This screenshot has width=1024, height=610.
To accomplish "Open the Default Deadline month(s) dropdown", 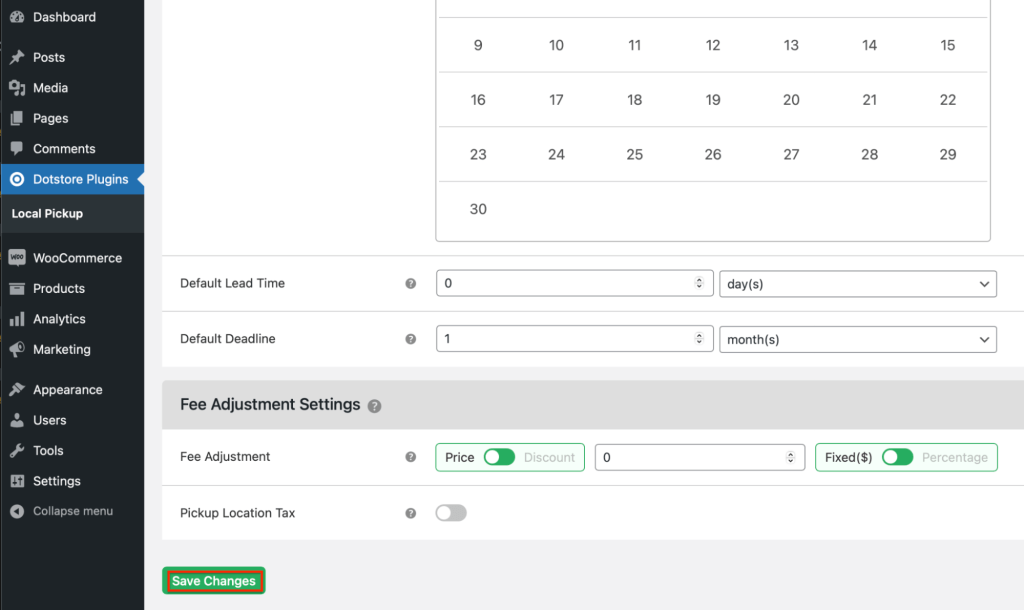I will coord(858,339).
